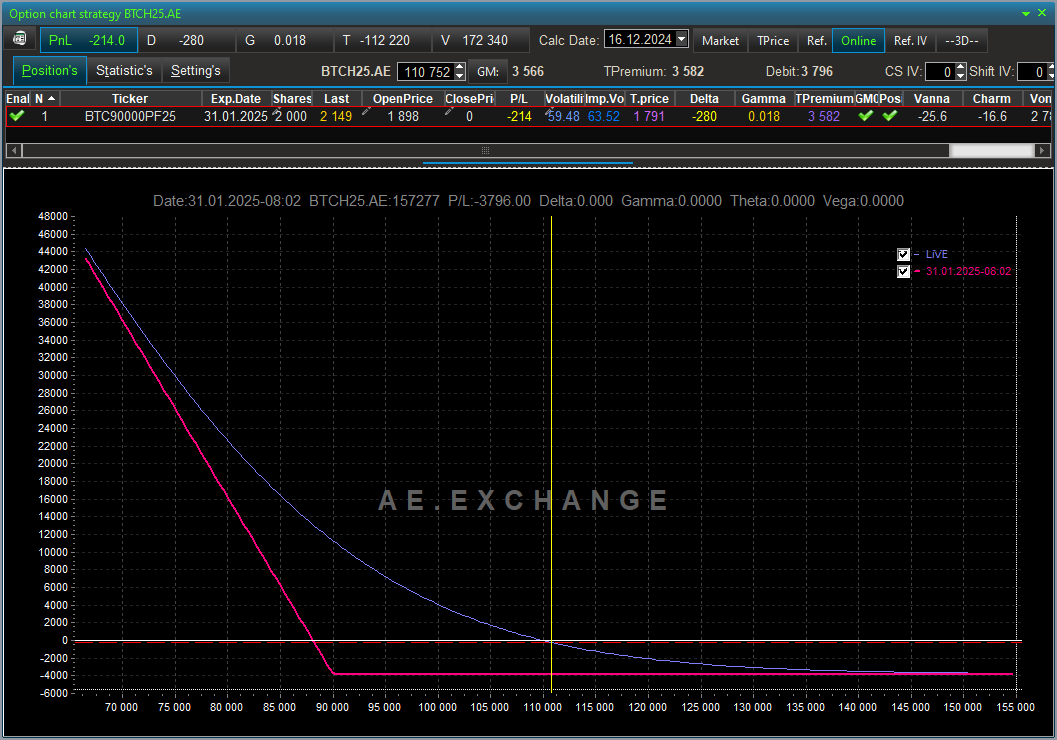This screenshot has height=740, width=1057.
Task: Click the yellow vertical price marker line on chart
Action: 551,452
